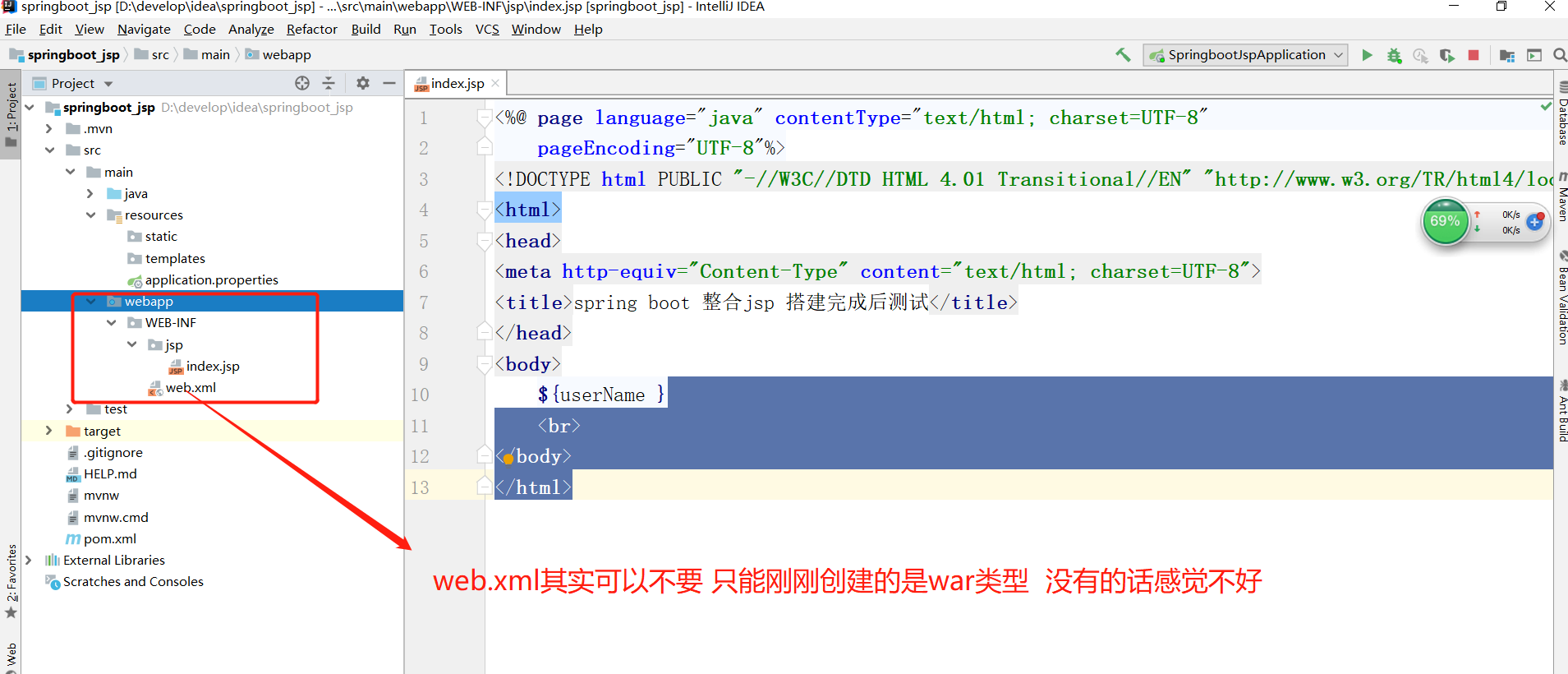Toggle the 2: Favorites side tab

(x=11, y=581)
